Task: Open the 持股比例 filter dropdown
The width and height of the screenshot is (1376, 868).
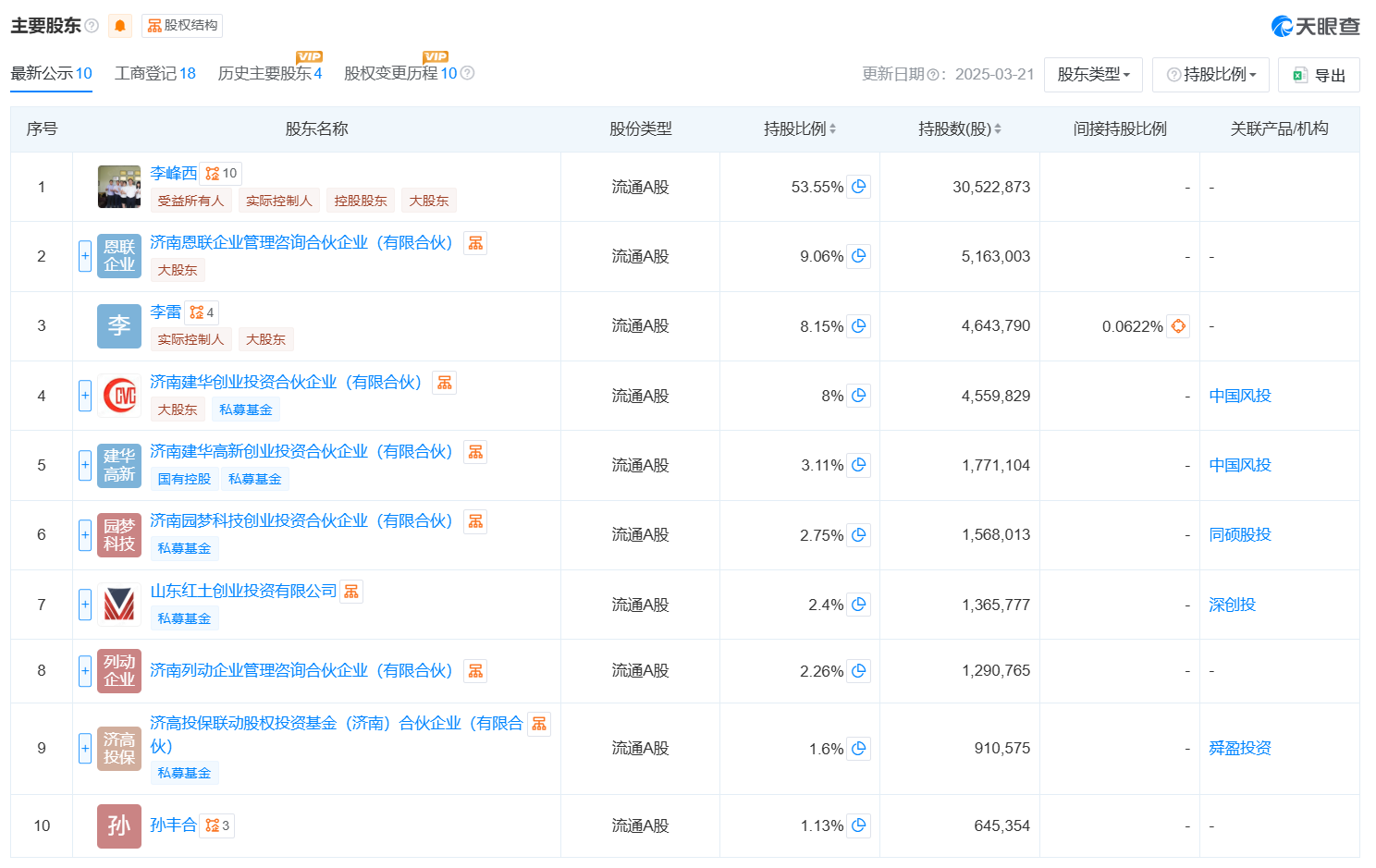Action: pyautogui.click(x=1210, y=74)
